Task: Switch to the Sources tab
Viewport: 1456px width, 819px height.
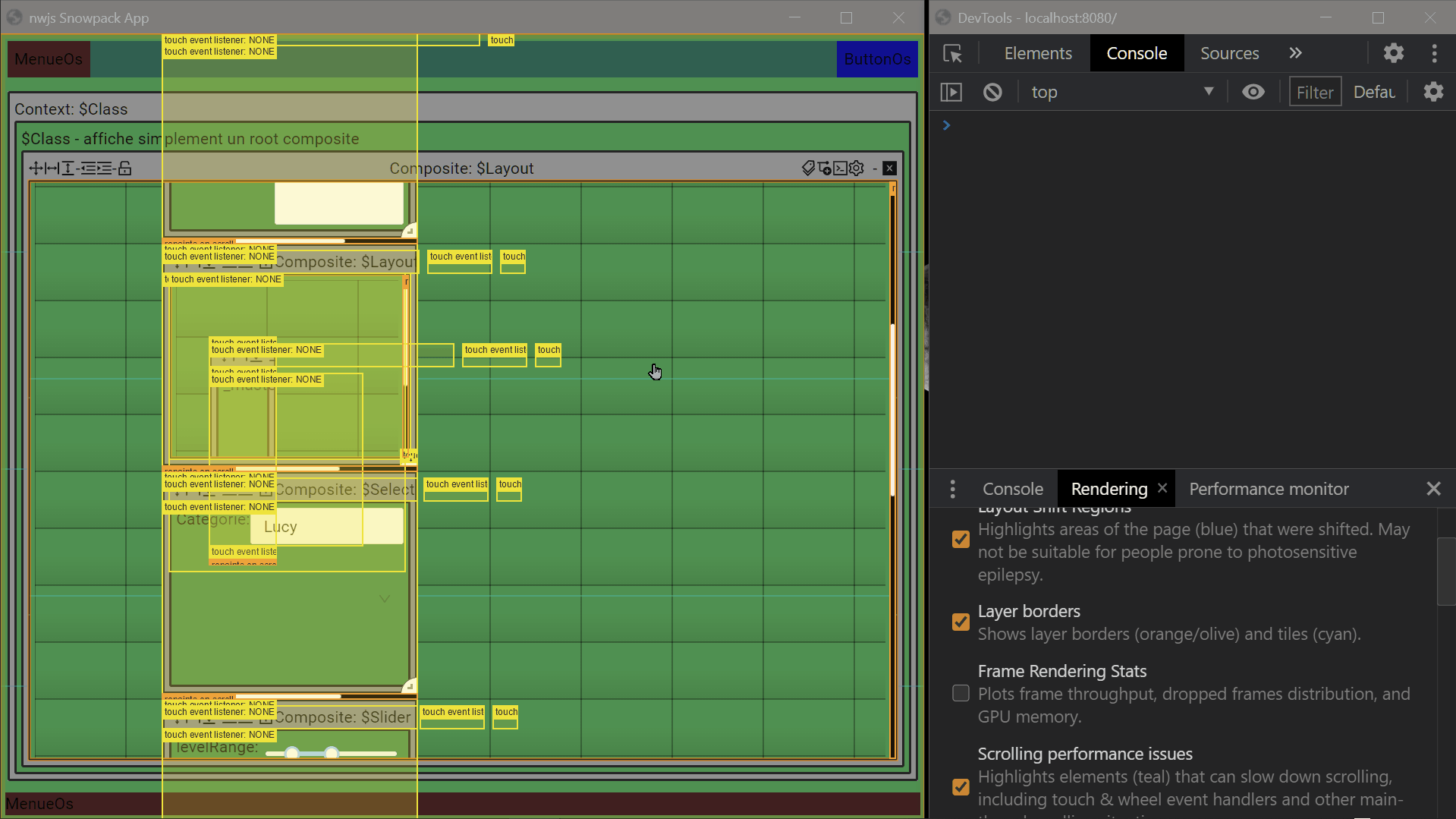Action: pos(1229,53)
